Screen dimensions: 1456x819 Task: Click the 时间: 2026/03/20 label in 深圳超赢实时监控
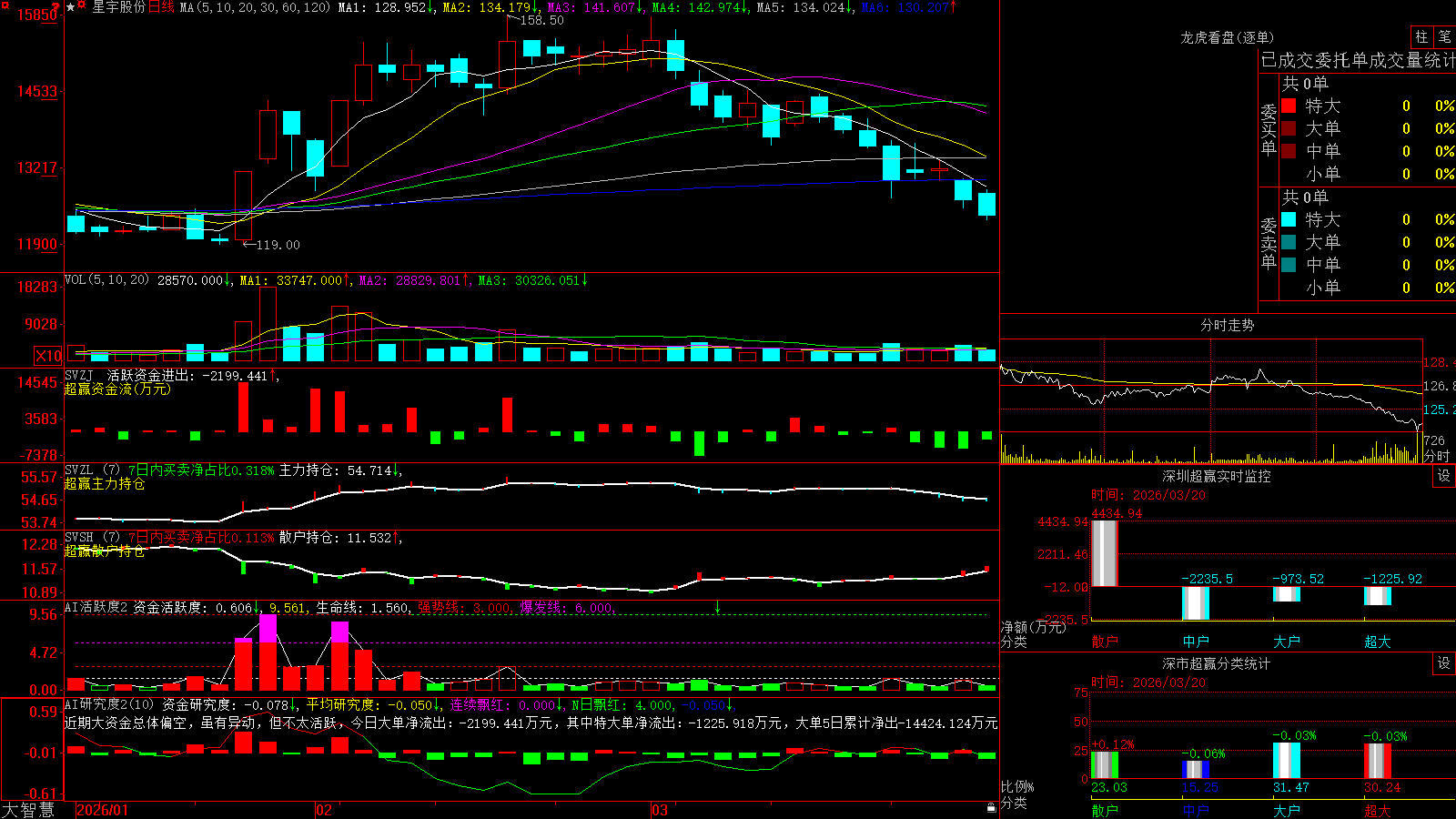pos(1148,495)
